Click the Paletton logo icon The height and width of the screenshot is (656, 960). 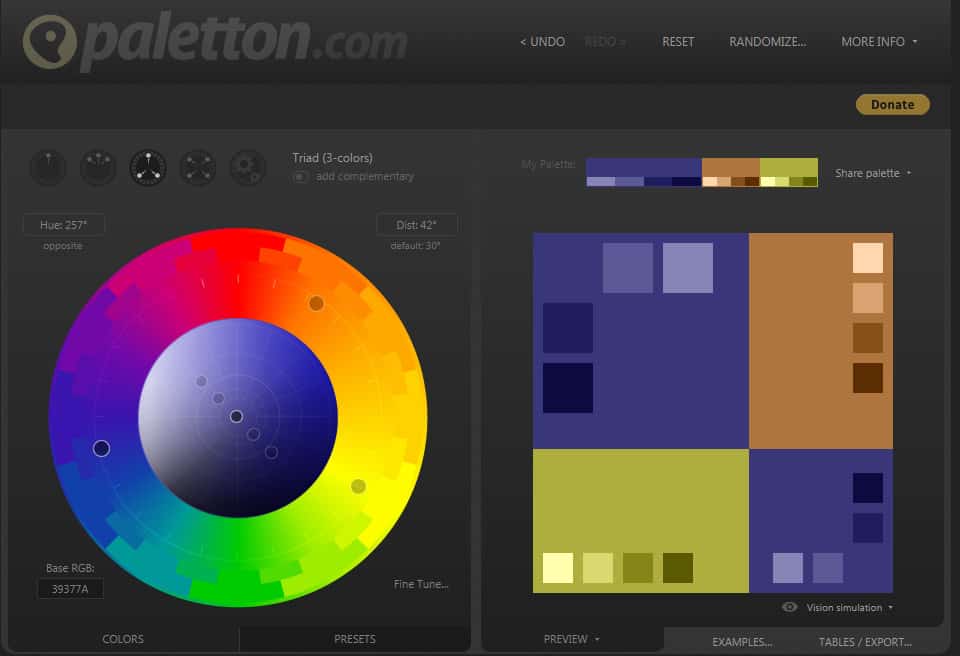point(47,43)
